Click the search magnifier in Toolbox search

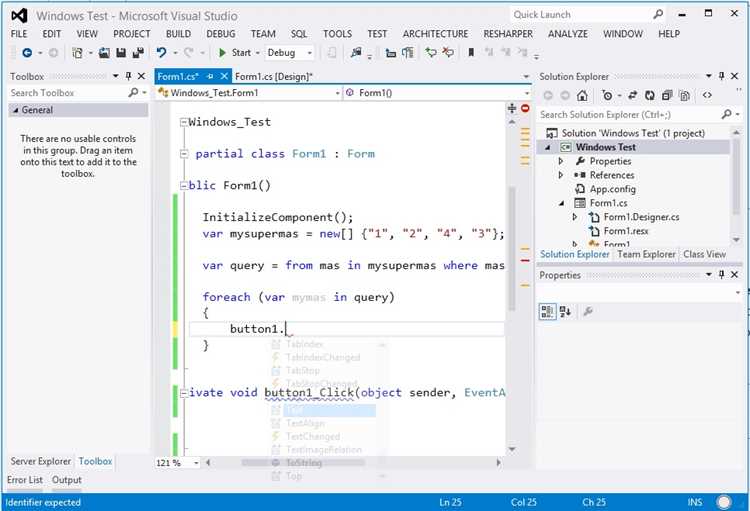[133, 92]
